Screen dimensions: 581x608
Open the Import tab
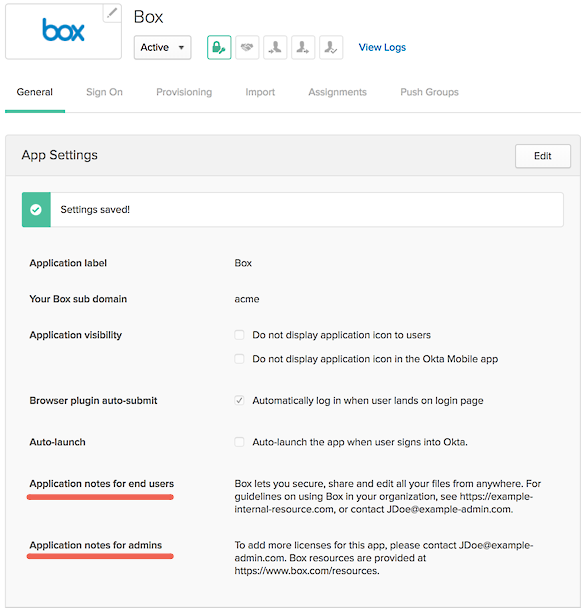[260, 92]
